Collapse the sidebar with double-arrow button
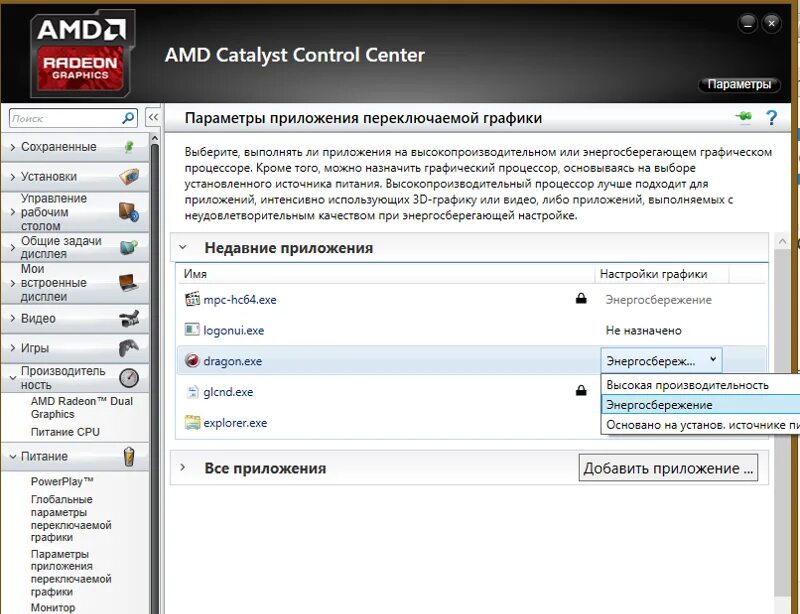 [153, 118]
